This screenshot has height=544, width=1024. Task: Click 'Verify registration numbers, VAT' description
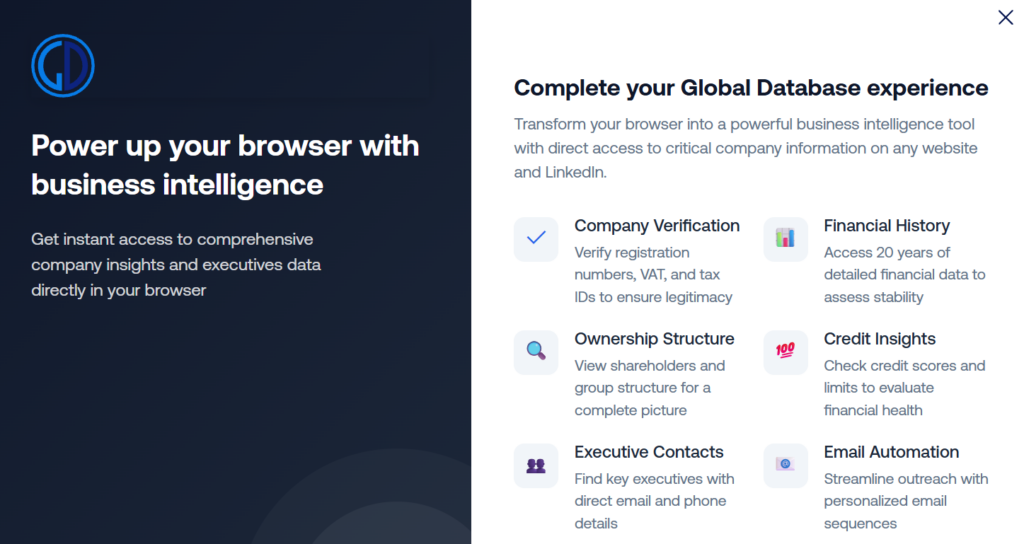pos(654,275)
